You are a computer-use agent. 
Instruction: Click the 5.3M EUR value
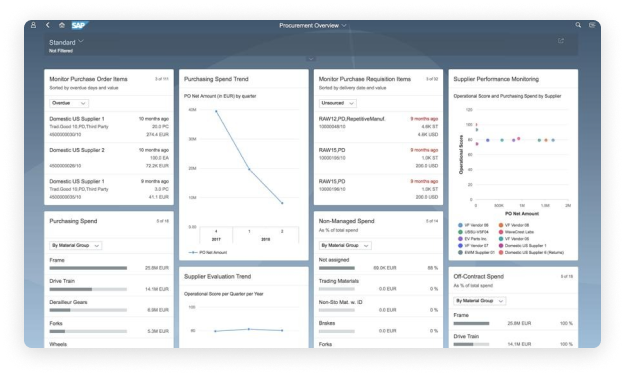pyautogui.click(x=158, y=331)
